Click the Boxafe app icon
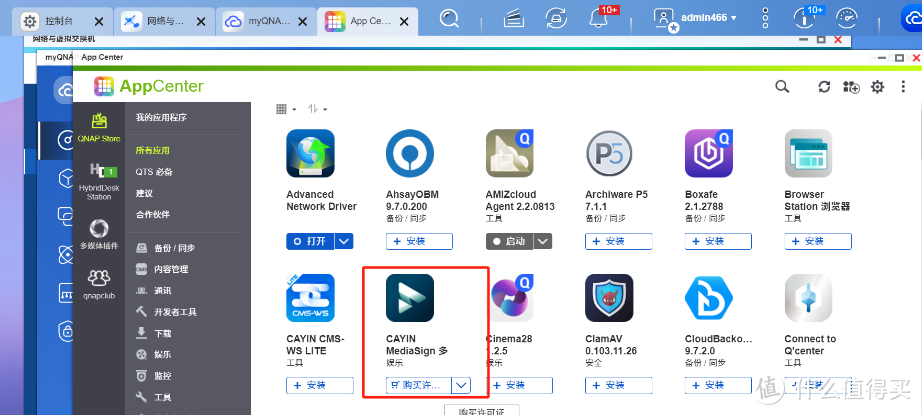This screenshot has width=922, height=415. (x=709, y=153)
